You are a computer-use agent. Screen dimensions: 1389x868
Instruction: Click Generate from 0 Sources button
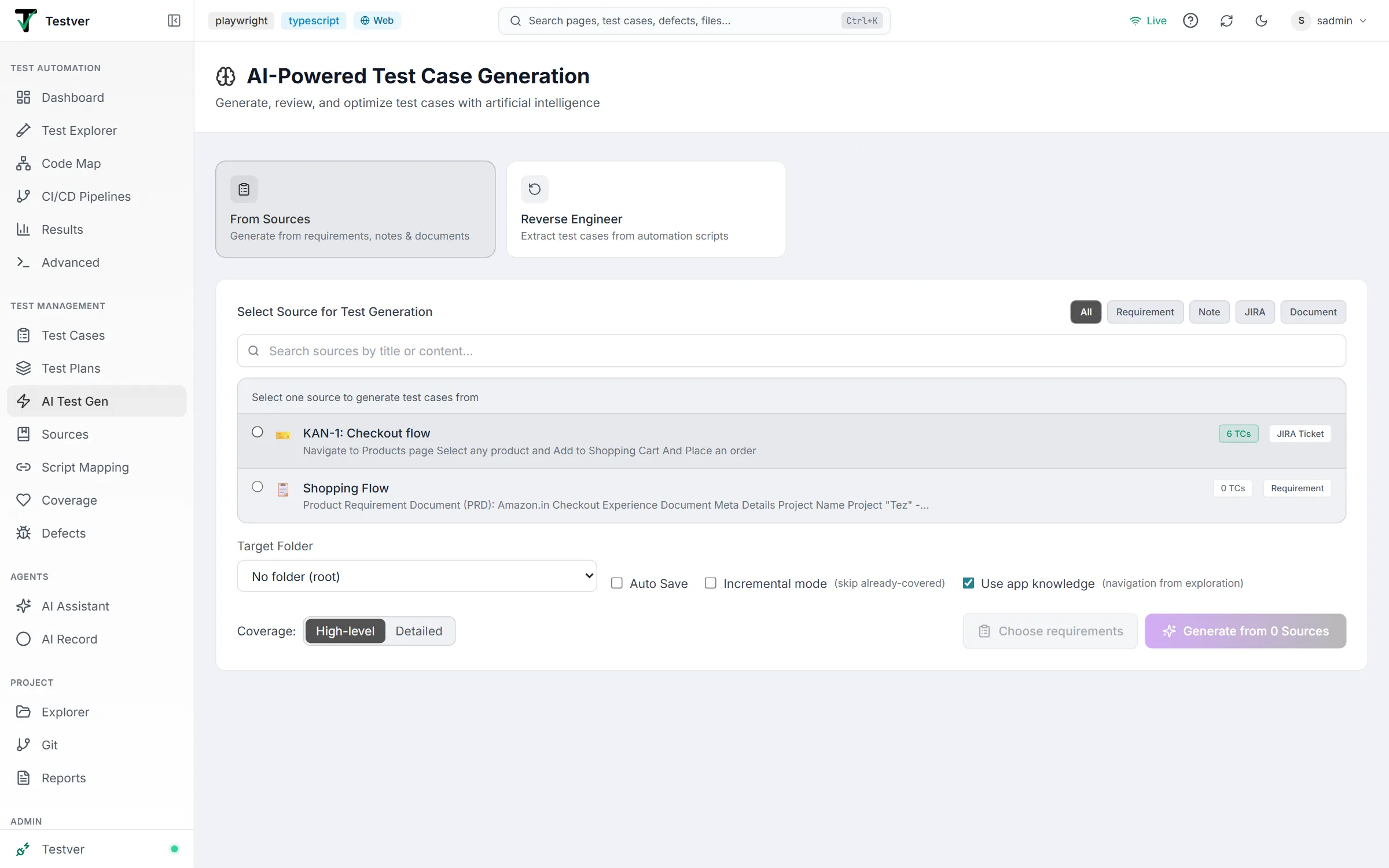tap(1245, 631)
